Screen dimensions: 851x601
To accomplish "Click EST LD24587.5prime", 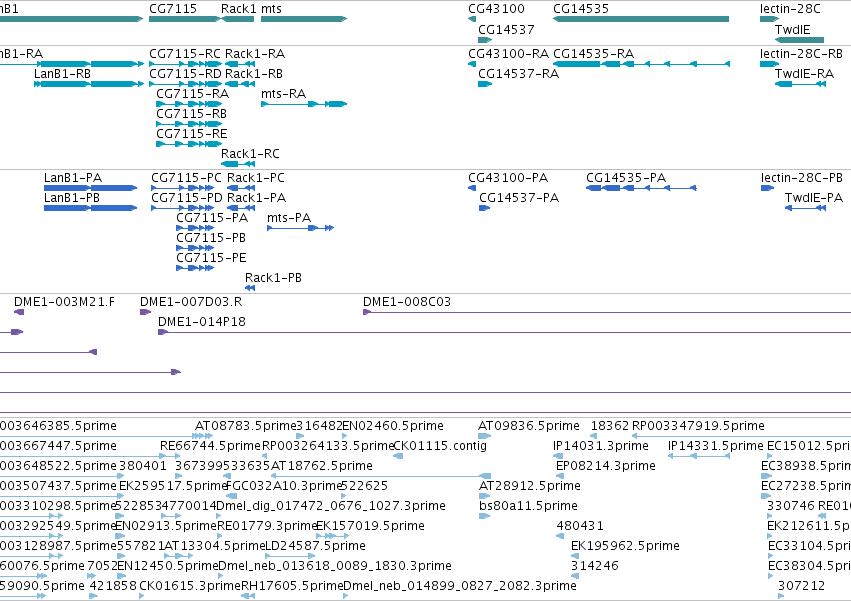I will 315,547.
